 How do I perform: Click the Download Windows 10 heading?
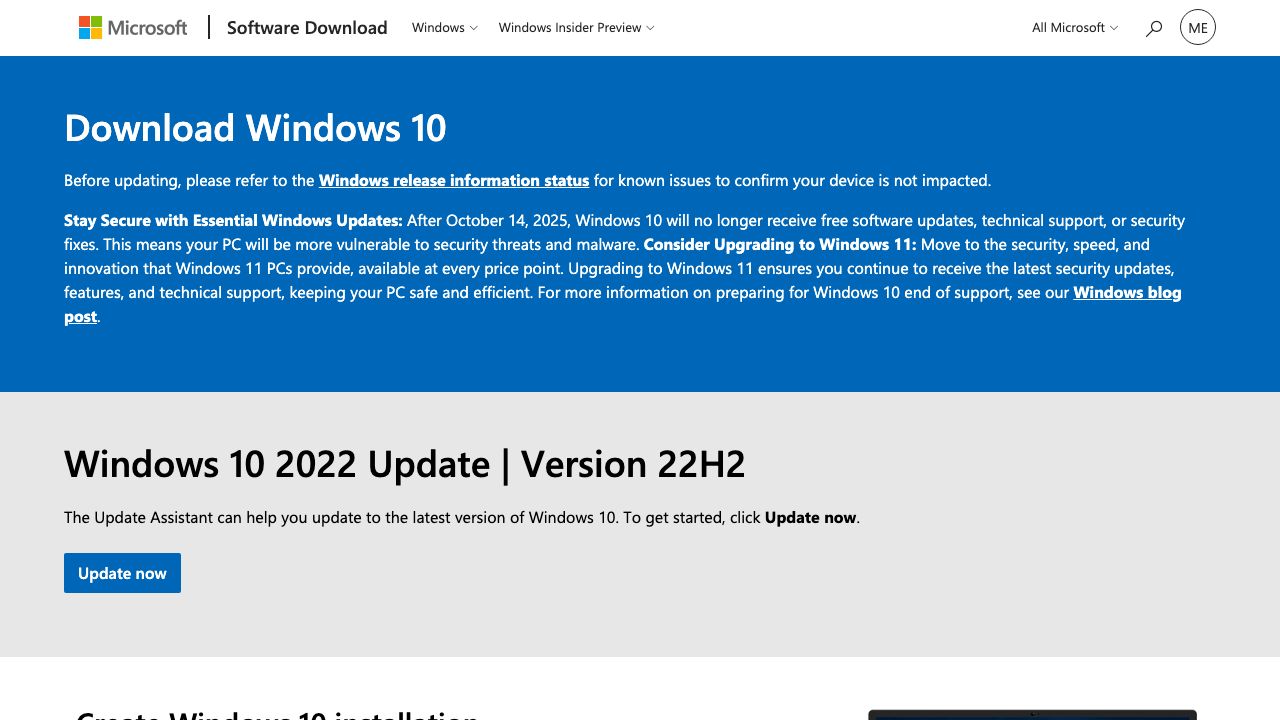255,128
